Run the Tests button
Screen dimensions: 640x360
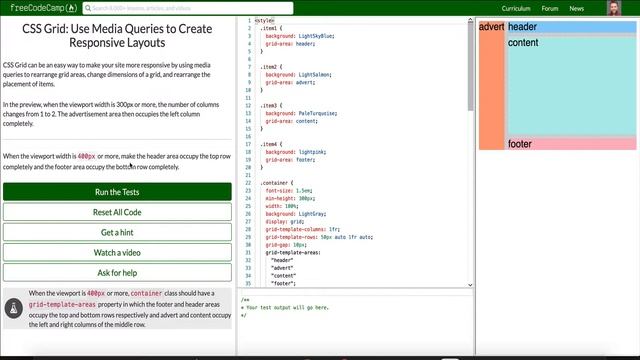tap(117, 192)
